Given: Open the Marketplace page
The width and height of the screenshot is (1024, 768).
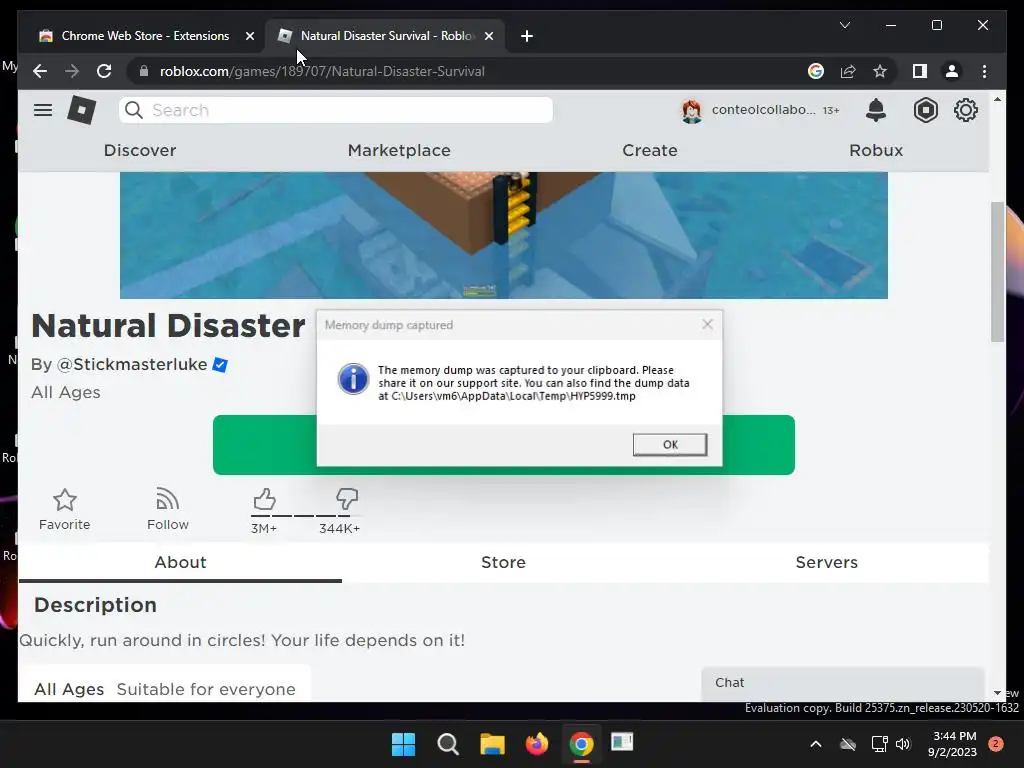Looking at the screenshot, I should pyautogui.click(x=399, y=150).
